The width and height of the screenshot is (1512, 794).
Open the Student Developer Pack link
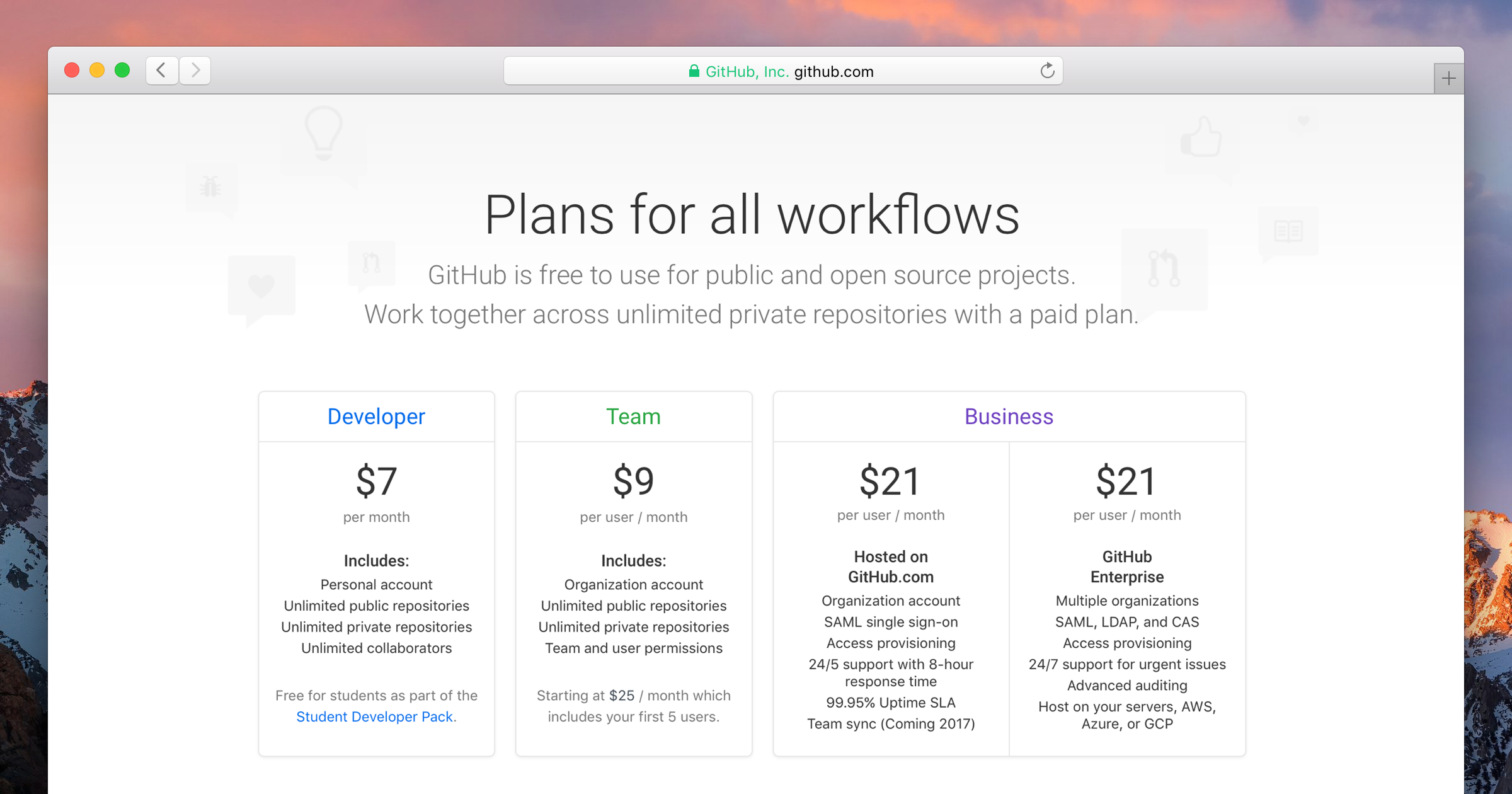(375, 716)
